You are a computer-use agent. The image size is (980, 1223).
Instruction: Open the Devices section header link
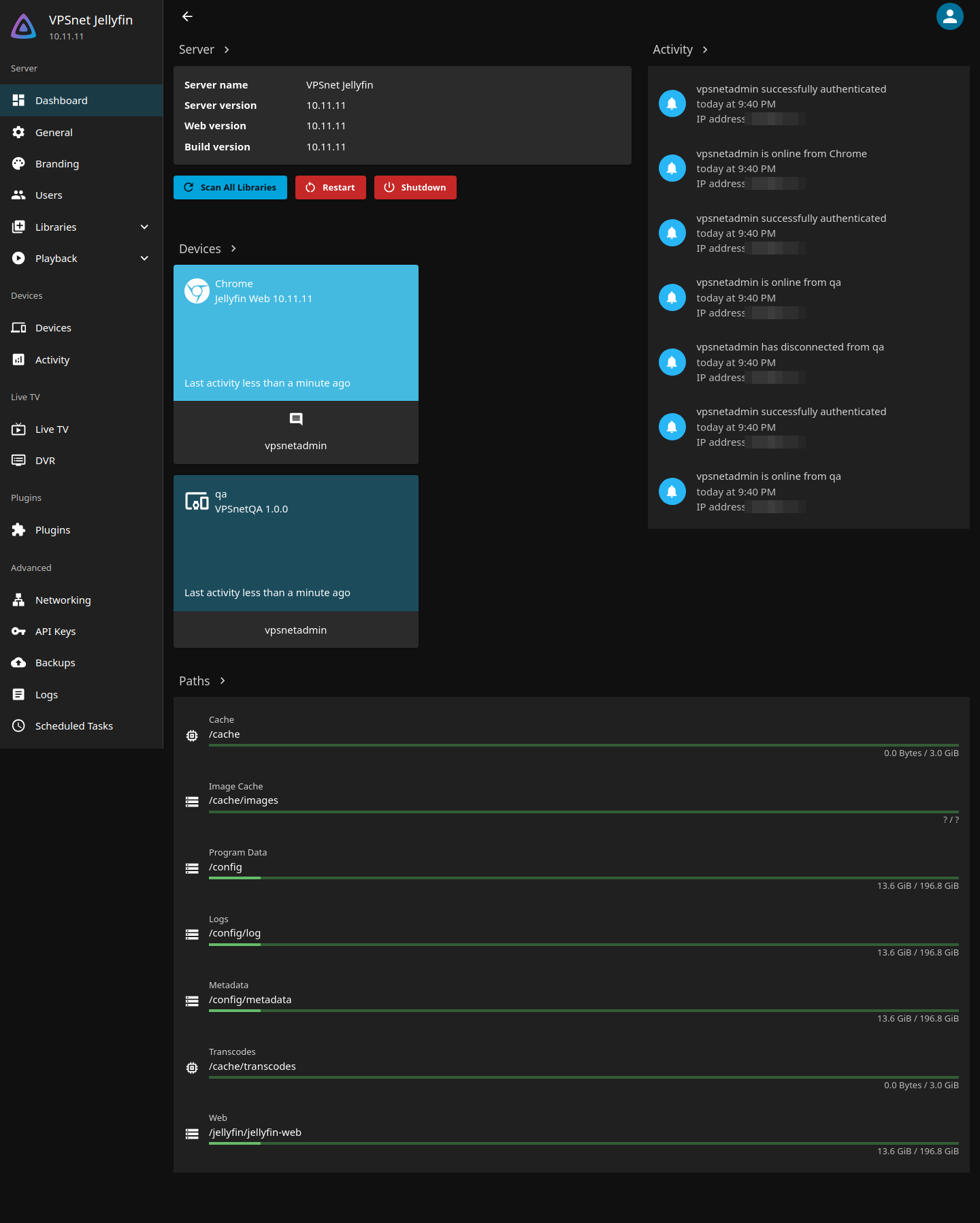tap(208, 249)
